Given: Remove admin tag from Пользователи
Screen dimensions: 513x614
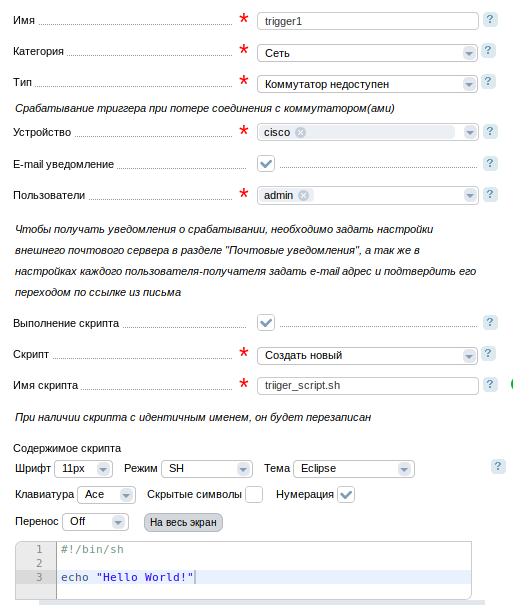Looking at the screenshot, I should (x=303, y=195).
